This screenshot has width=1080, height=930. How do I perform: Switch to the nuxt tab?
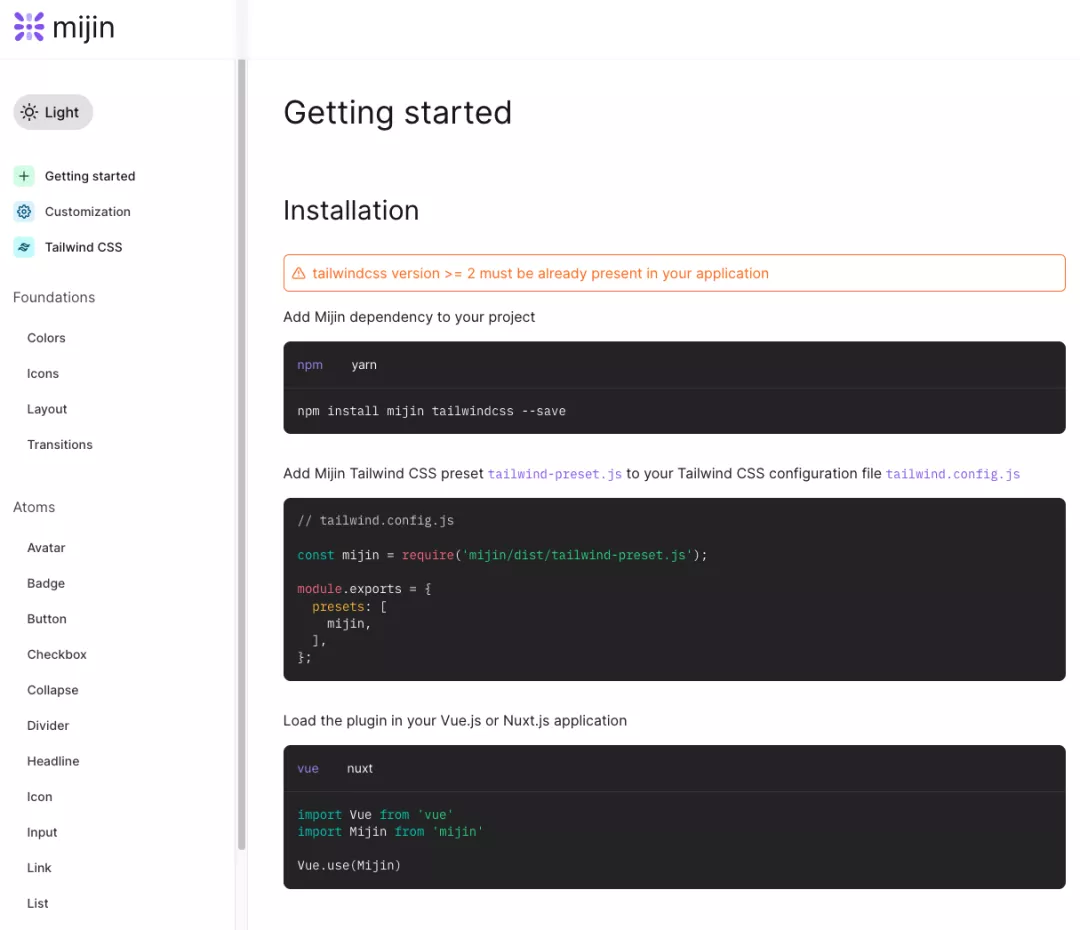point(360,769)
